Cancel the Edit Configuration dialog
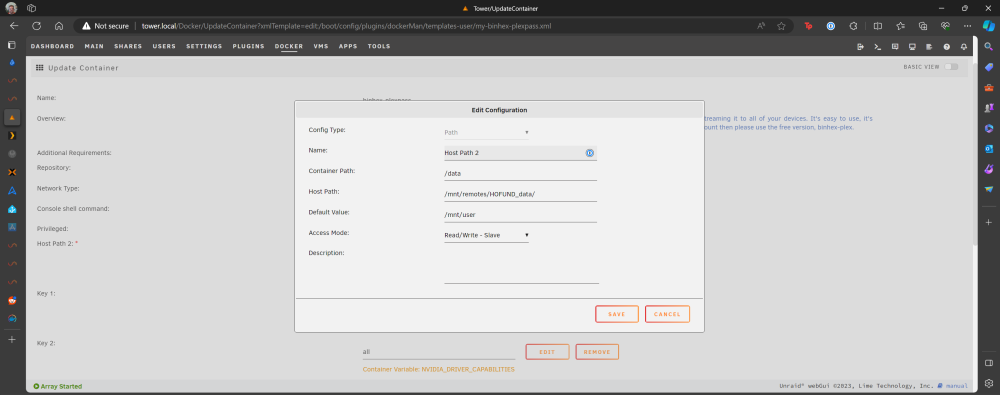This screenshot has height=395, width=1000. tap(667, 314)
